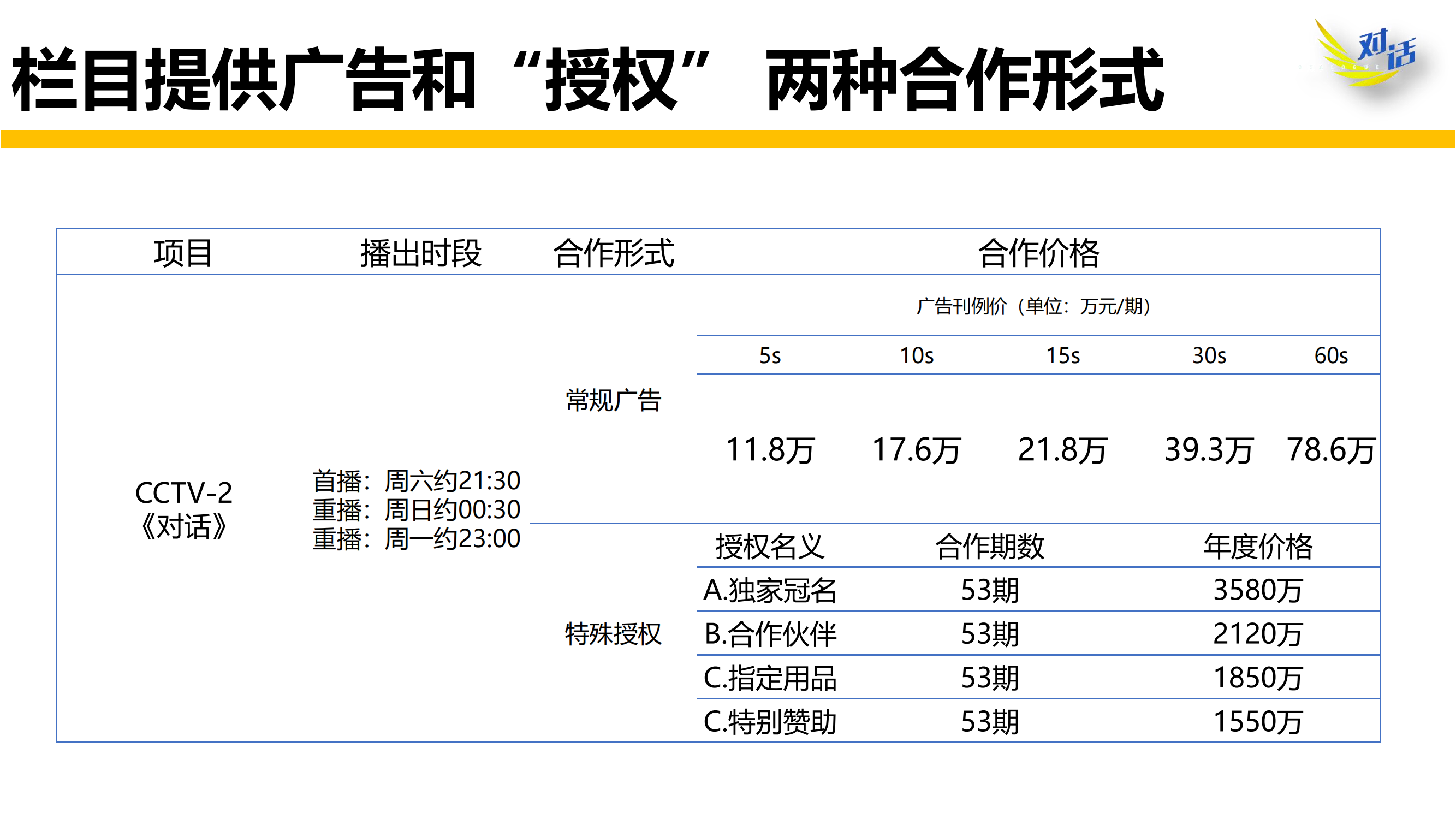The image size is (1456, 819).
Task: Select the 重播 周一约23:00 line
Action: point(417,539)
